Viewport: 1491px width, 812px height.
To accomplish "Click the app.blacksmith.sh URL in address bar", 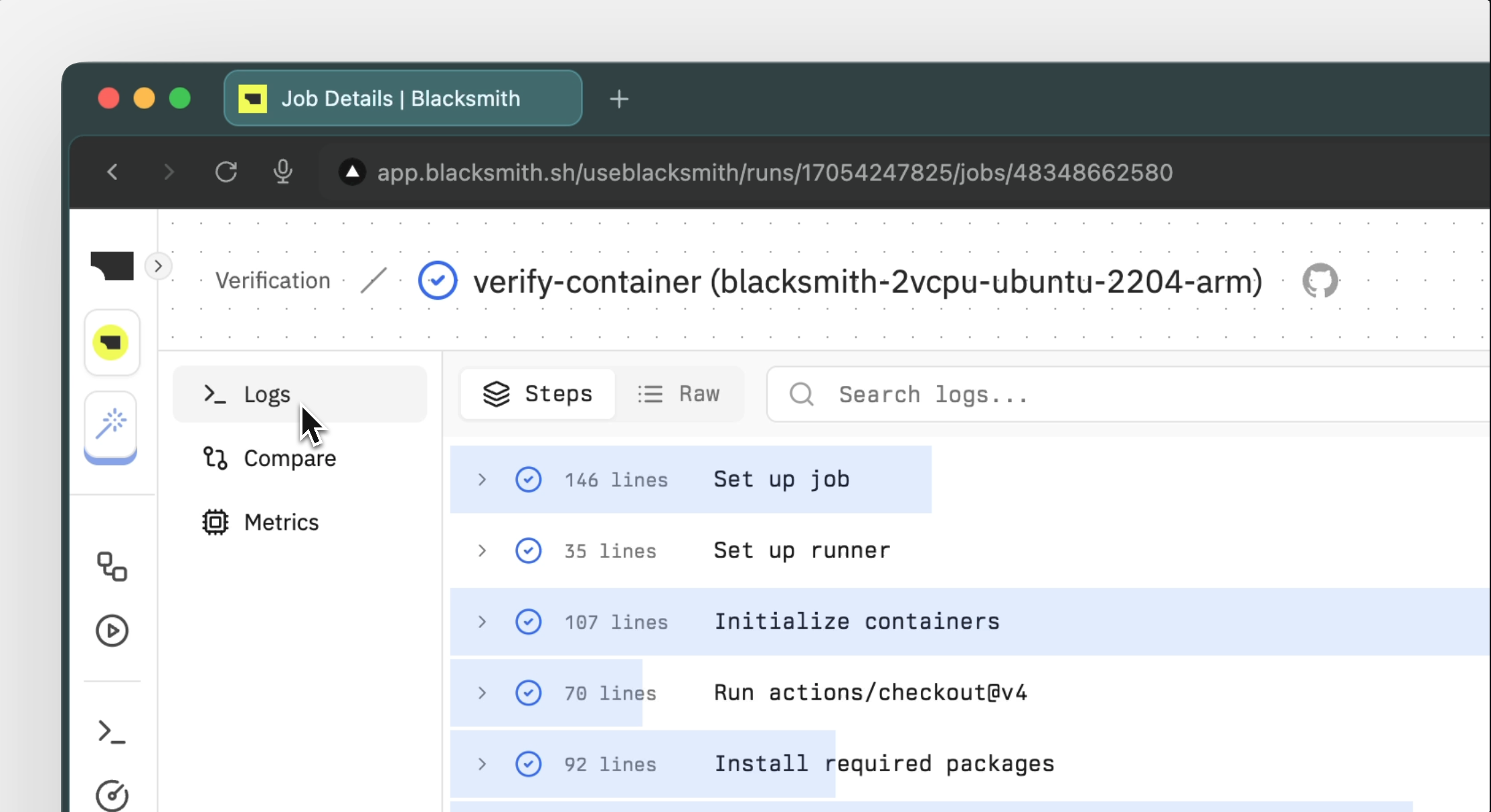I will point(775,173).
